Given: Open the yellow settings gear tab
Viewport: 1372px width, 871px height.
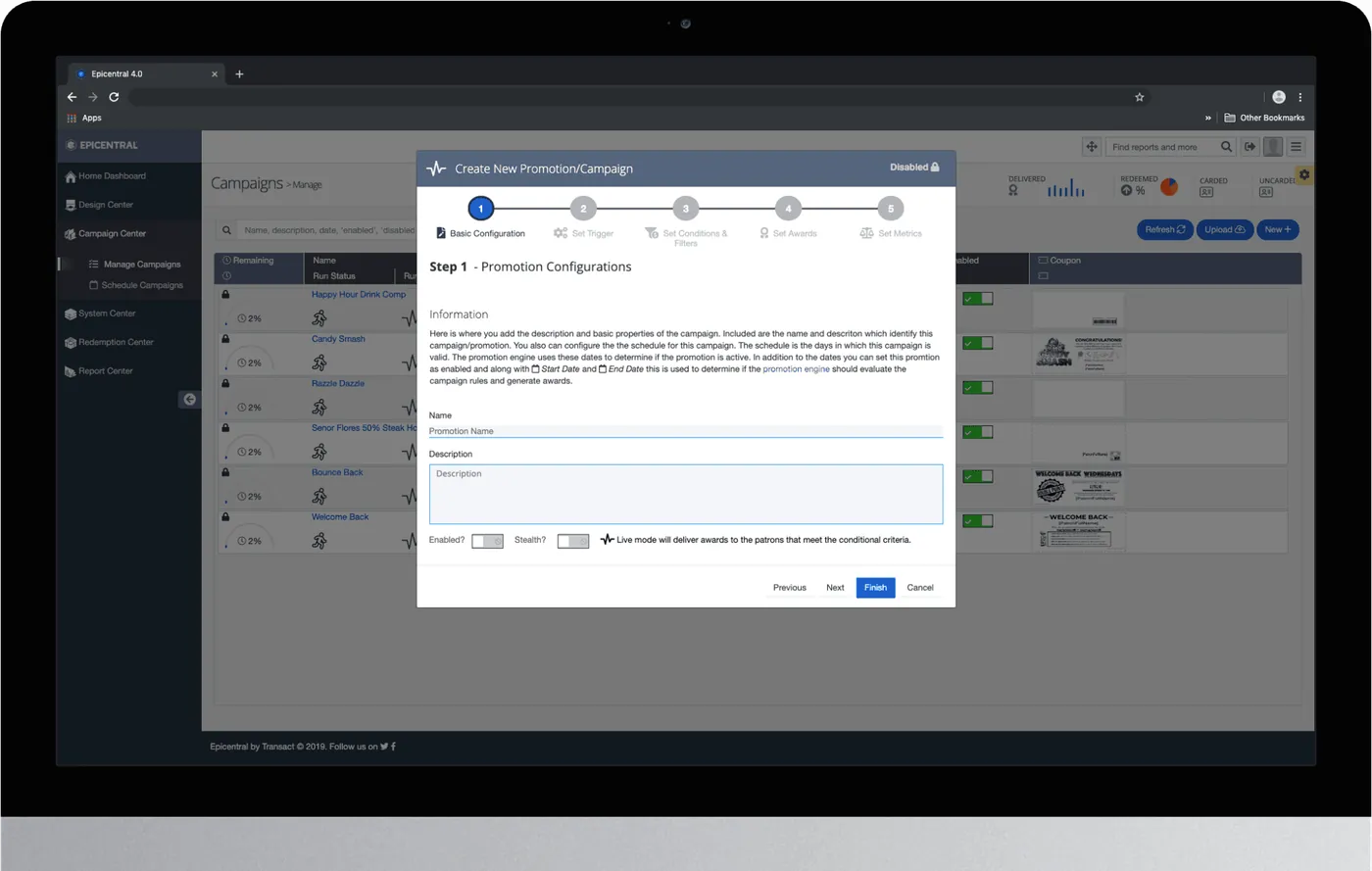Looking at the screenshot, I should [x=1304, y=175].
